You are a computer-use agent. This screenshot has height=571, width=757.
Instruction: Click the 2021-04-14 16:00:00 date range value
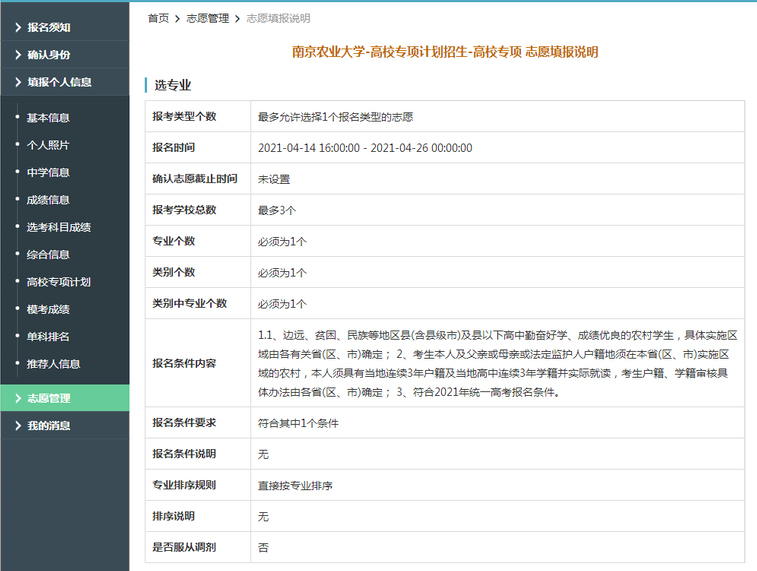click(365, 148)
